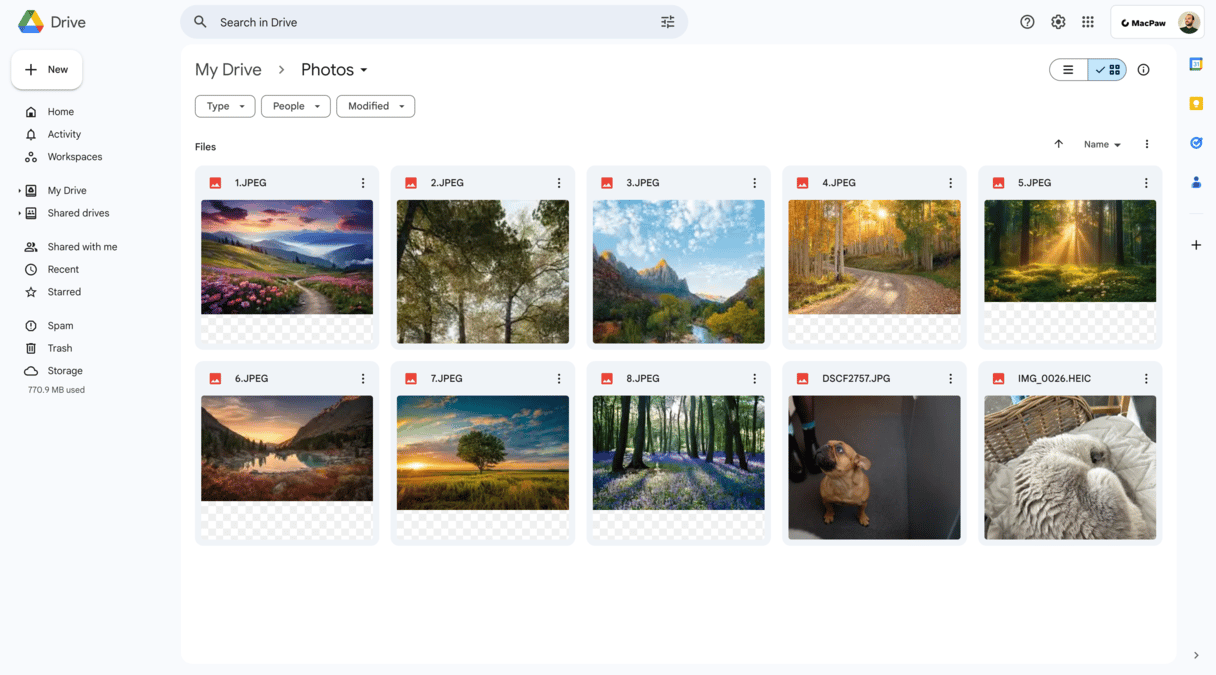Open the Name sort dropdown
Screen dimensions: 1216x675
pyautogui.click(x=1102, y=144)
